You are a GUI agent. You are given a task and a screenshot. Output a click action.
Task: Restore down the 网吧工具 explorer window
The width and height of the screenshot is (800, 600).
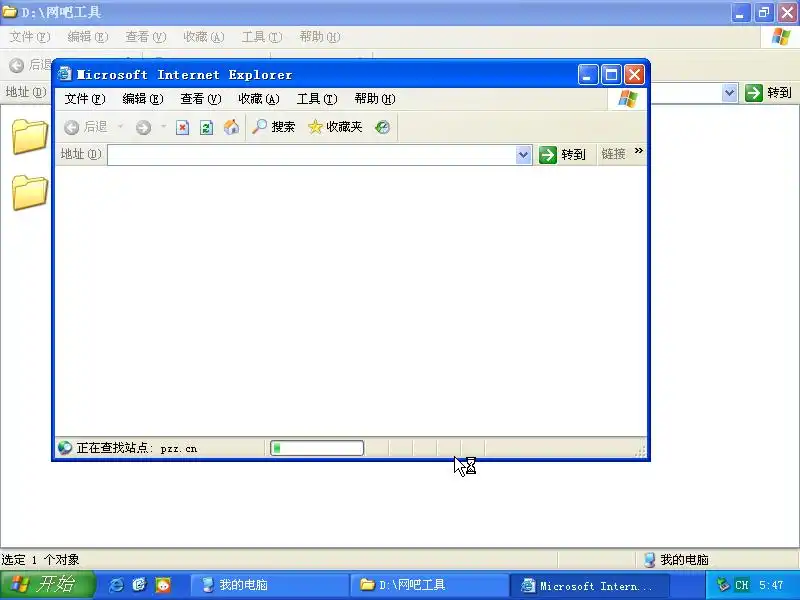click(764, 12)
